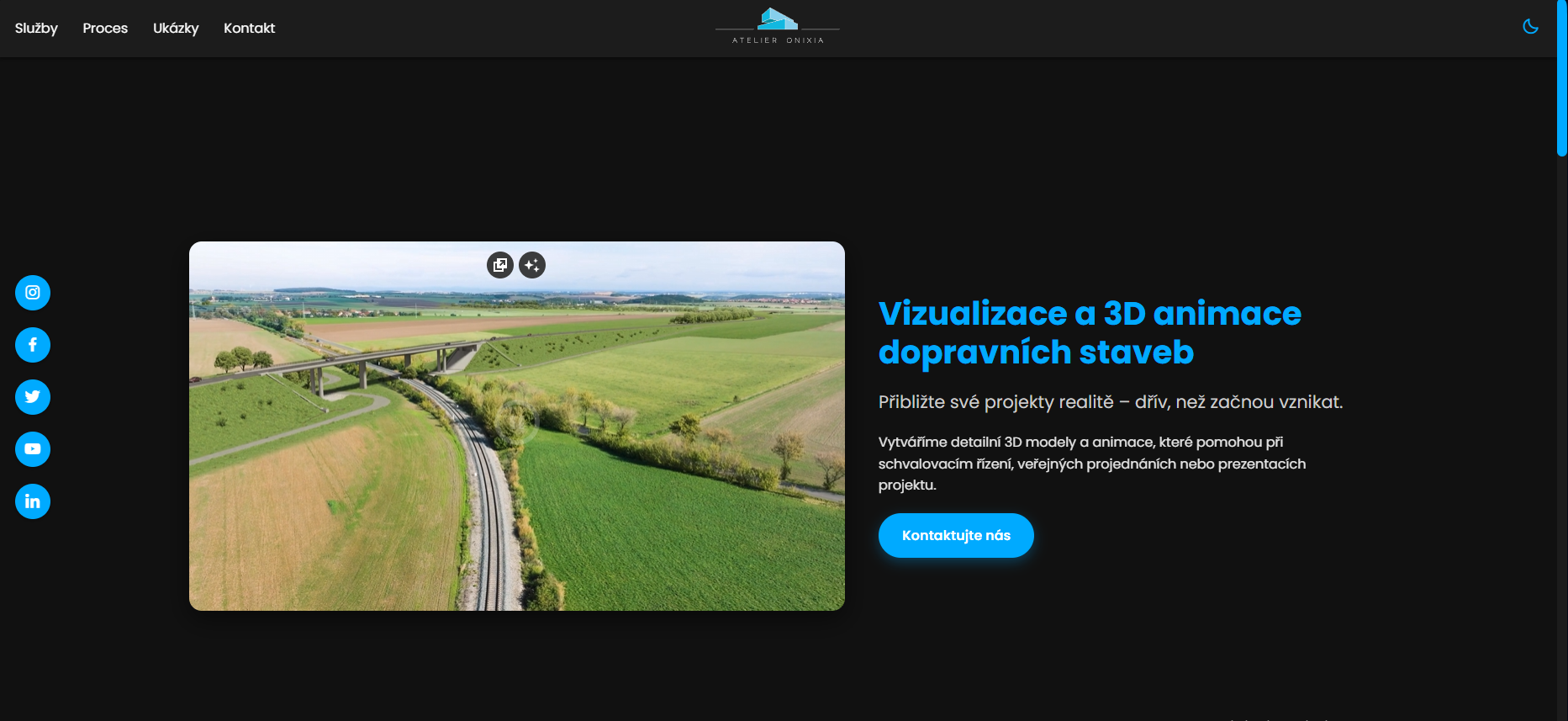The image size is (1568, 721).
Task: Go to the Kontakt section
Action: (249, 28)
